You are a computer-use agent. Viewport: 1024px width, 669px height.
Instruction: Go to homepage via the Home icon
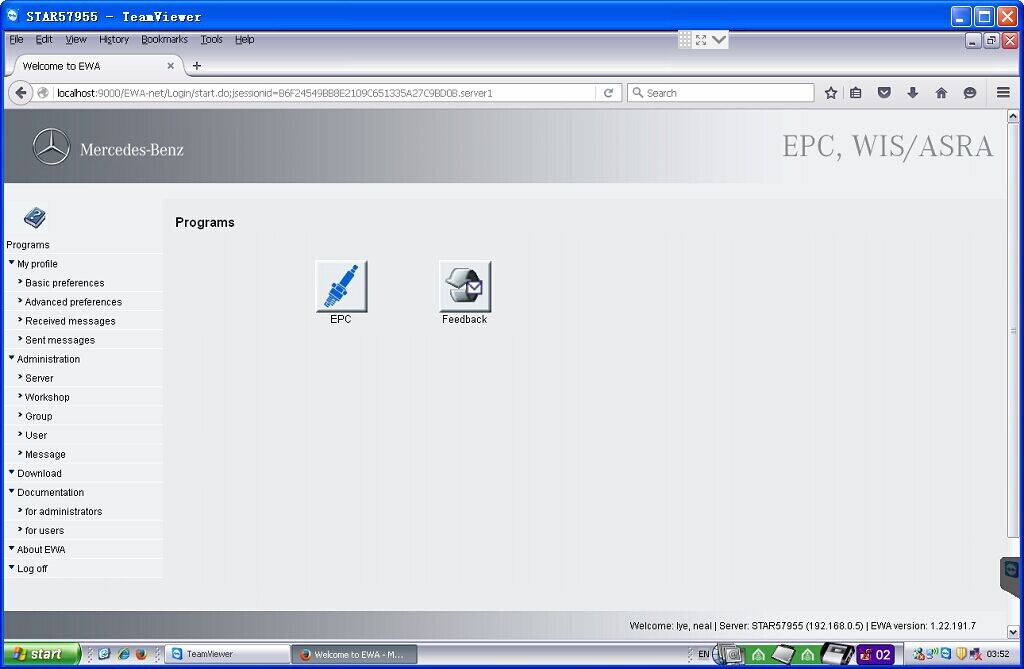pyautogui.click(x=940, y=92)
